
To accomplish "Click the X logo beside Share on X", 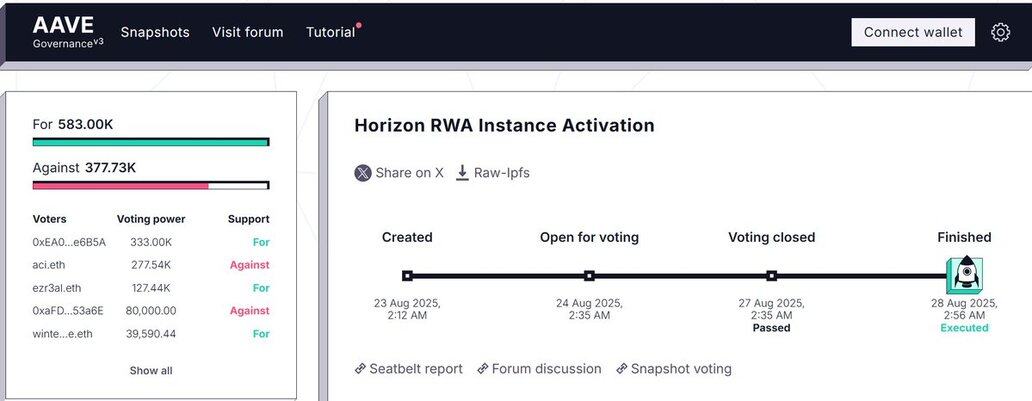I will (363, 173).
